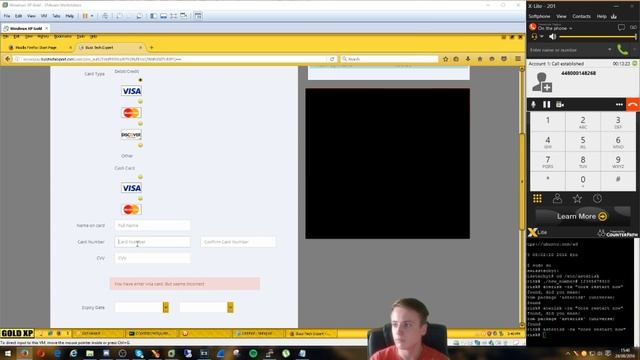The height and width of the screenshot is (360, 640).
Task: Open X-Lite Contacts menu
Action: click(581, 16)
